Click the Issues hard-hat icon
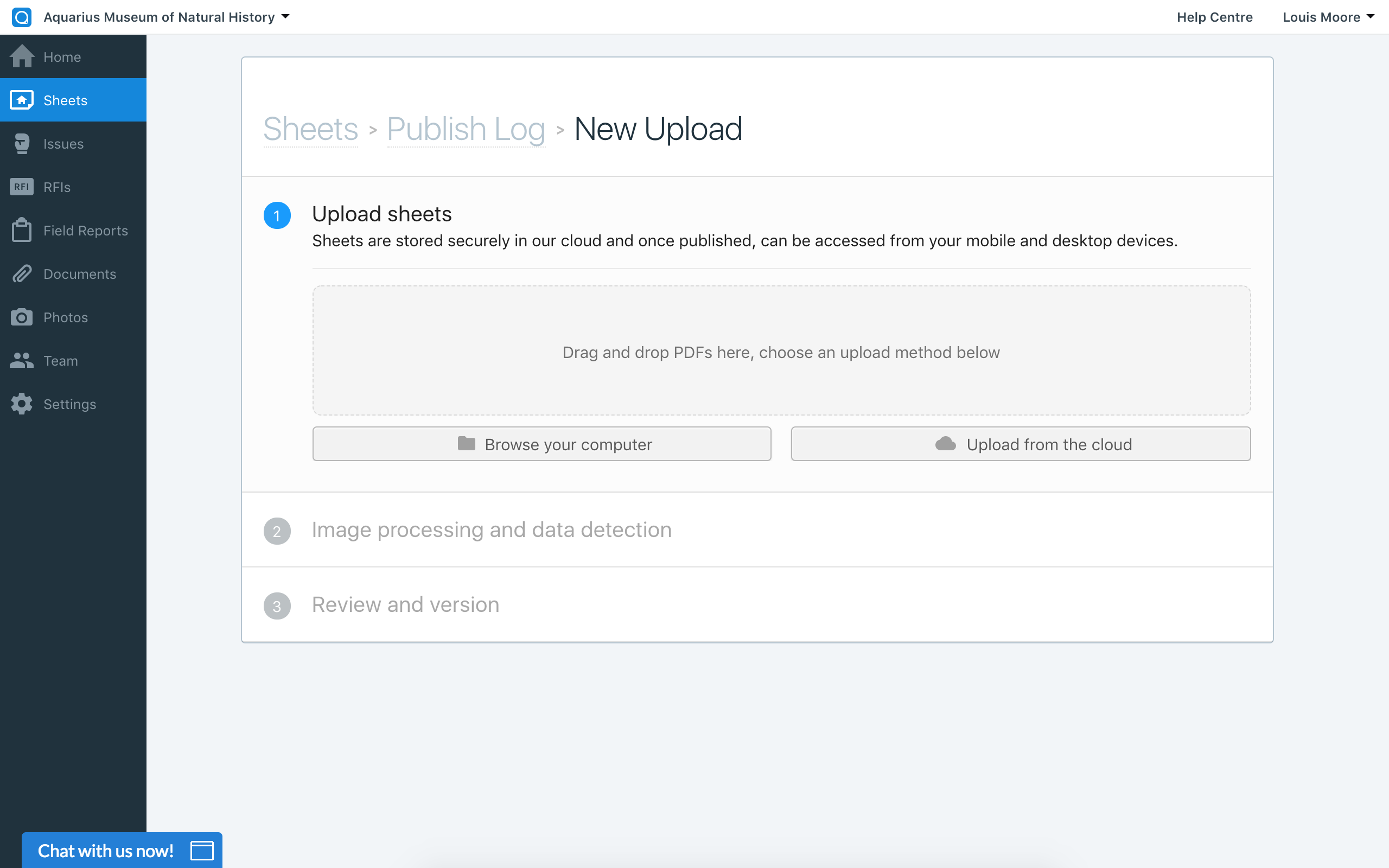The height and width of the screenshot is (868, 1389). point(22,144)
